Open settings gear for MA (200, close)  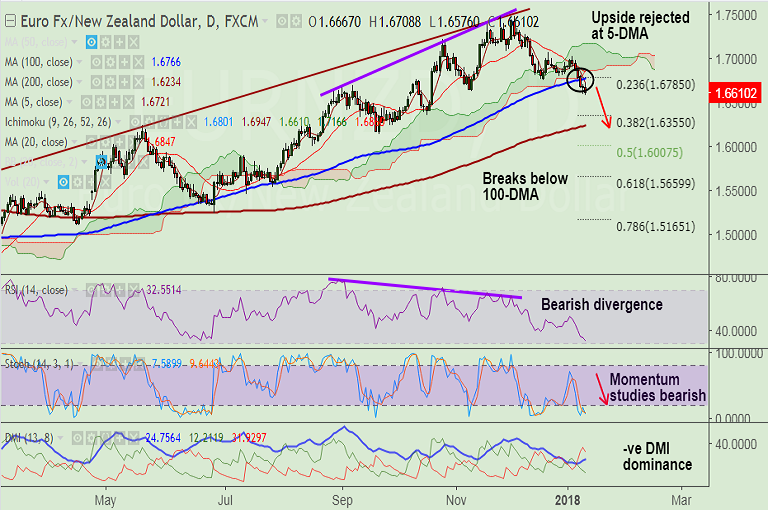point(110,82)
